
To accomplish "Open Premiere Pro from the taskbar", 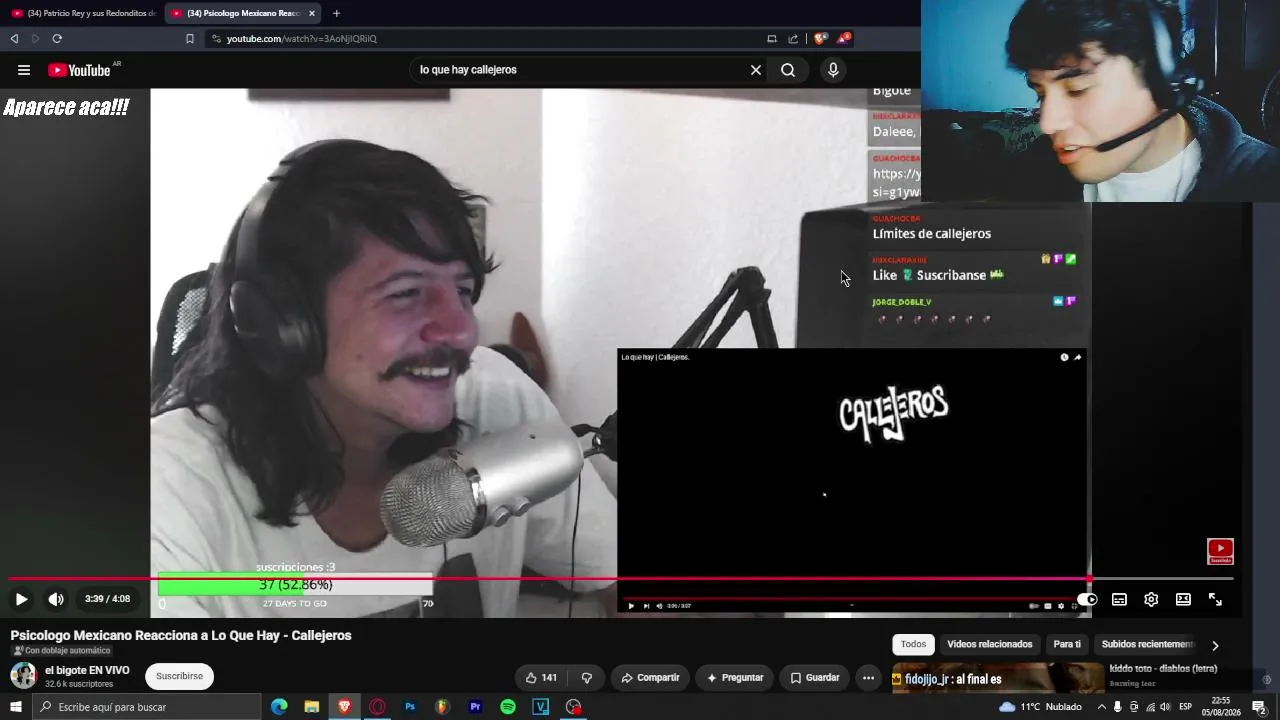I will point(475,707).
